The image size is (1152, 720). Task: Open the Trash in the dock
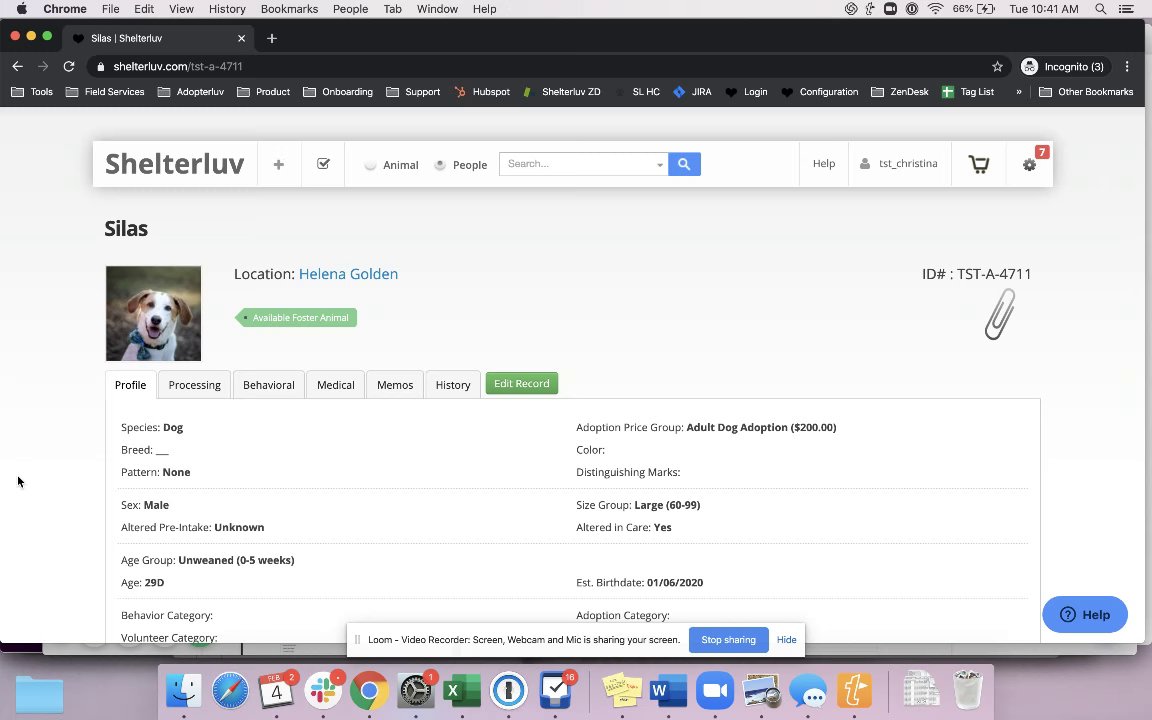(968, 689)
